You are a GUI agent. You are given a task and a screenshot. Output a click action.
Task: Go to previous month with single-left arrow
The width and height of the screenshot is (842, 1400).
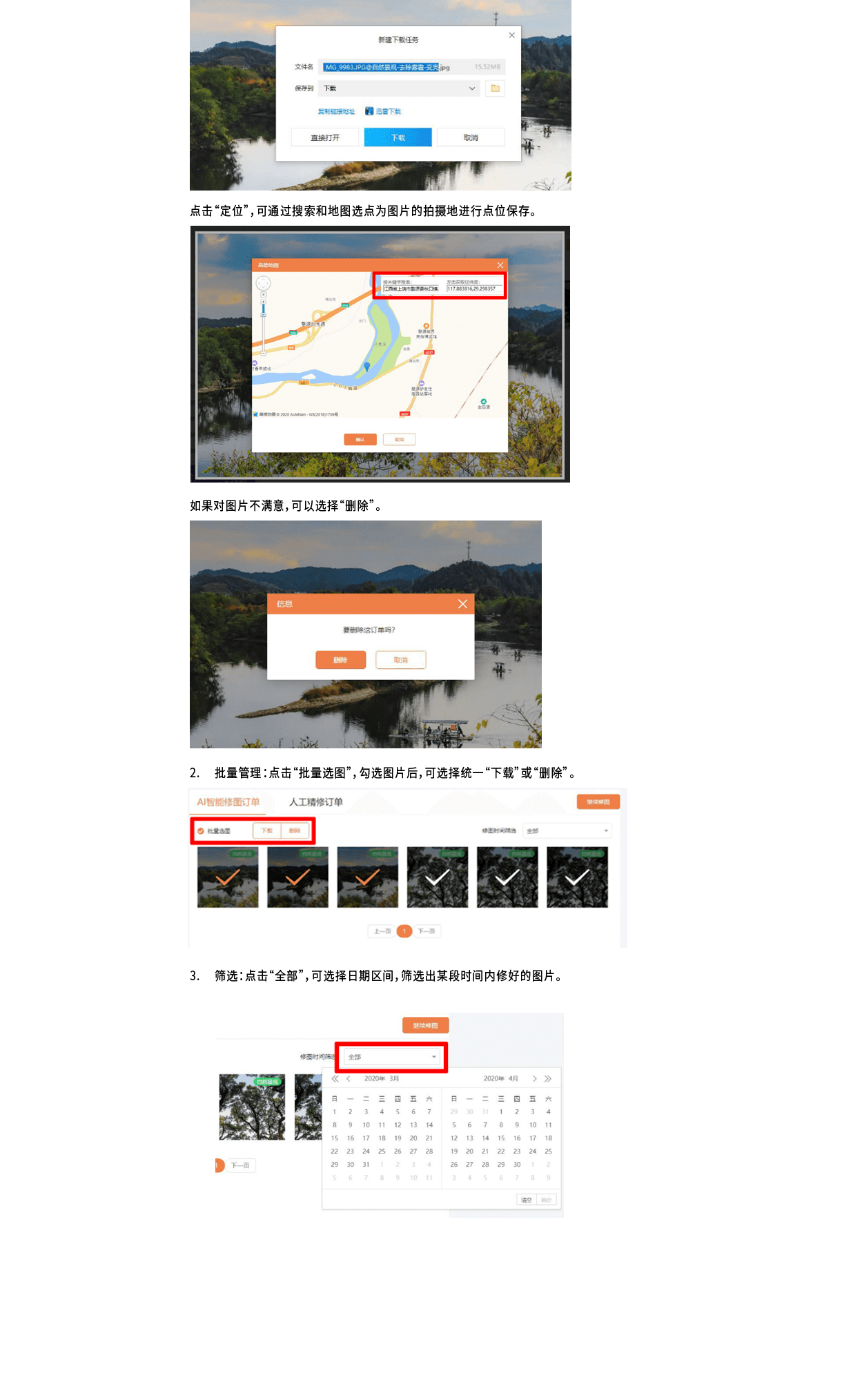coord(349,1078)
